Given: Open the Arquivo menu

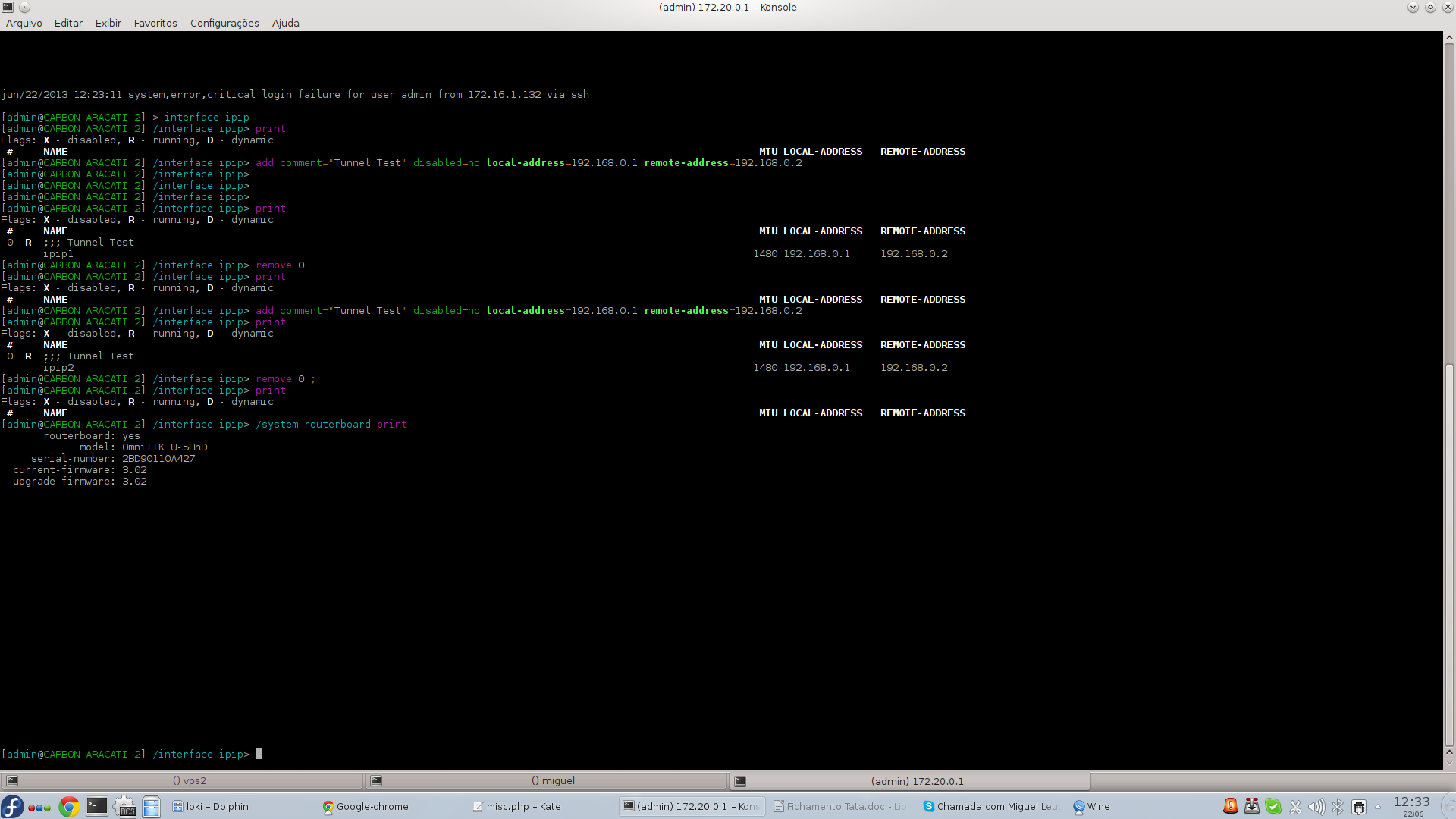Looking at the screenshot, I should click(24, 23).
